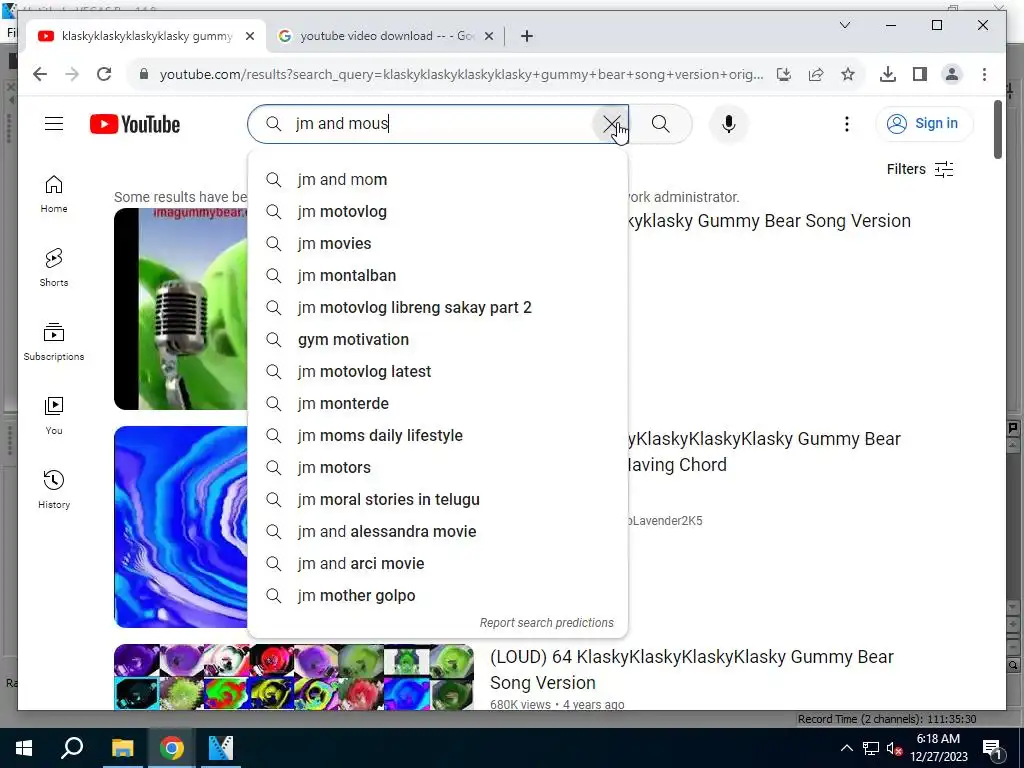Open Shorts in the sidebar
The image size is (1024, 768).
[x=54, y=268]
